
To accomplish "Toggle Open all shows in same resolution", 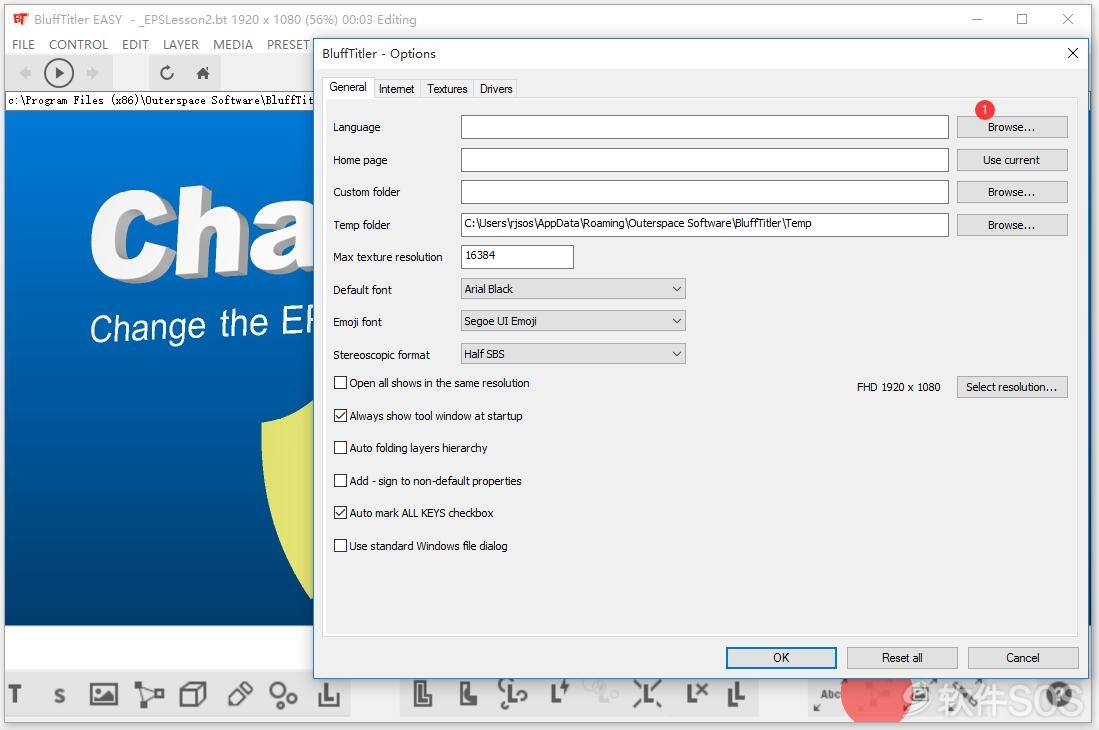I will tap(340, 383).
